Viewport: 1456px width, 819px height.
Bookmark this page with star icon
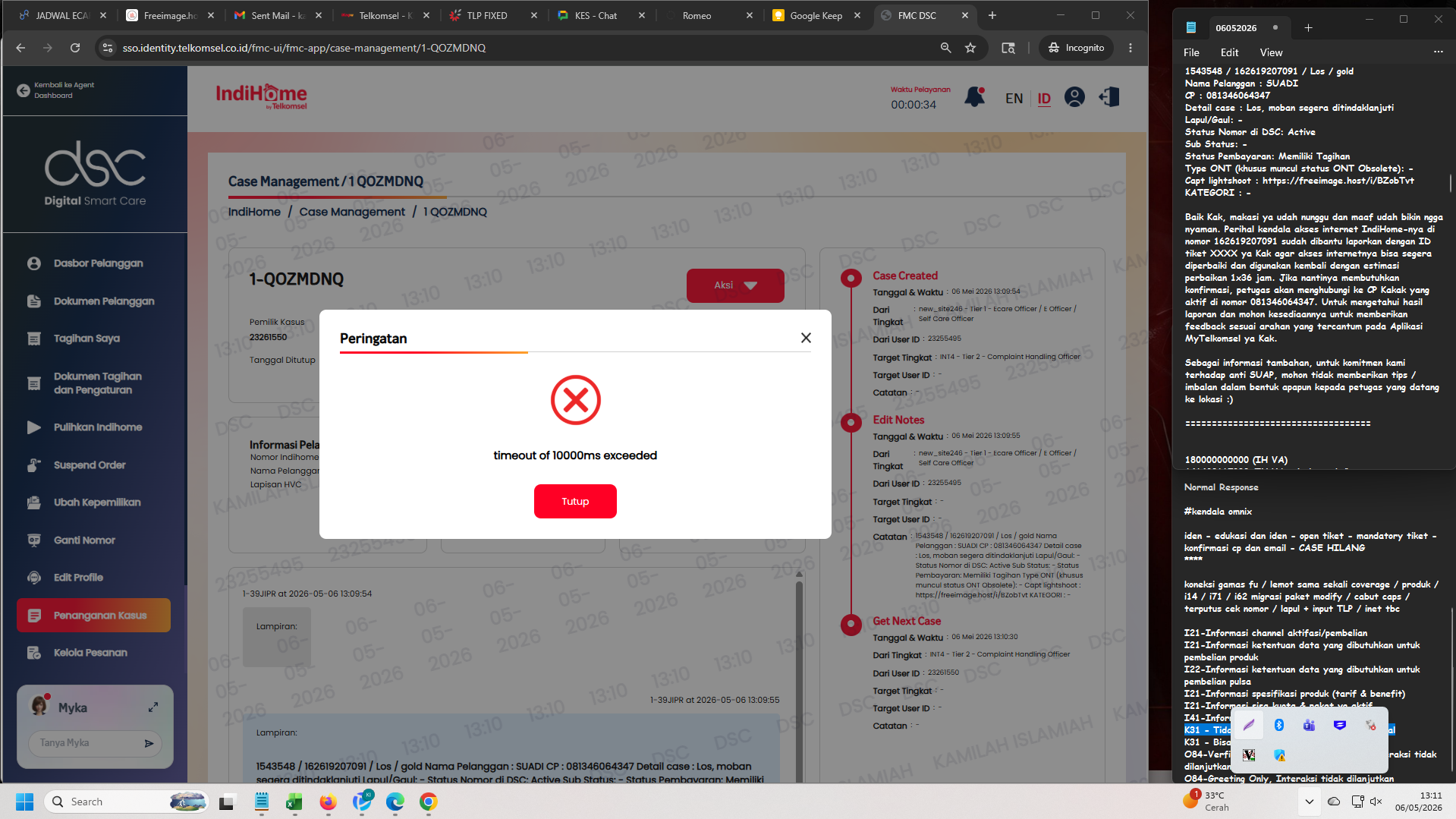tap(970, 48)
